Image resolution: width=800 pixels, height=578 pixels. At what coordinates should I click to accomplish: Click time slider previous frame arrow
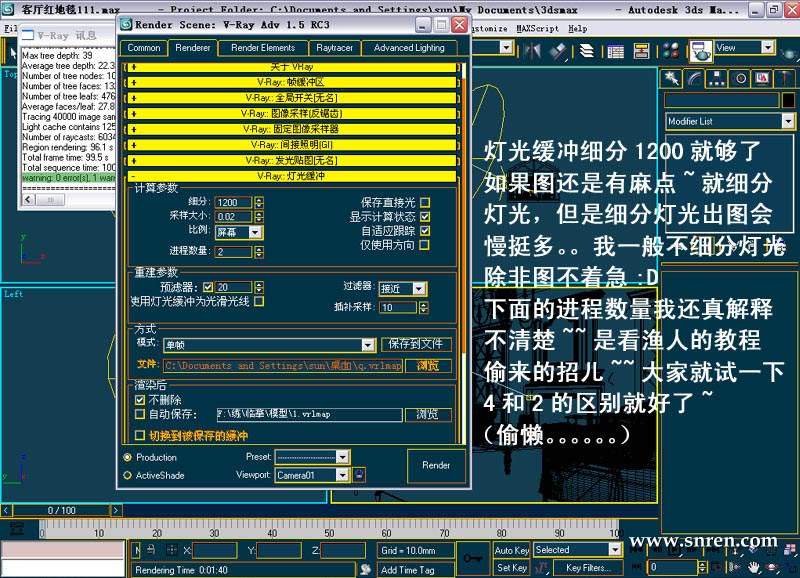(6, 510)
